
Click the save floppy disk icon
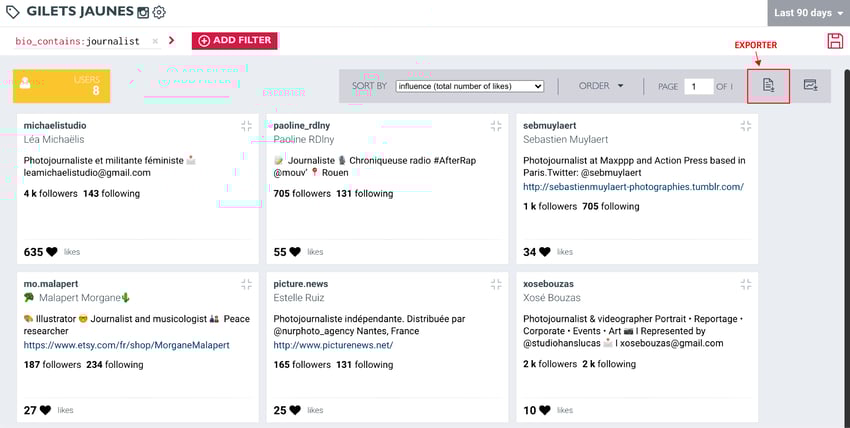[x=835, y=41]
